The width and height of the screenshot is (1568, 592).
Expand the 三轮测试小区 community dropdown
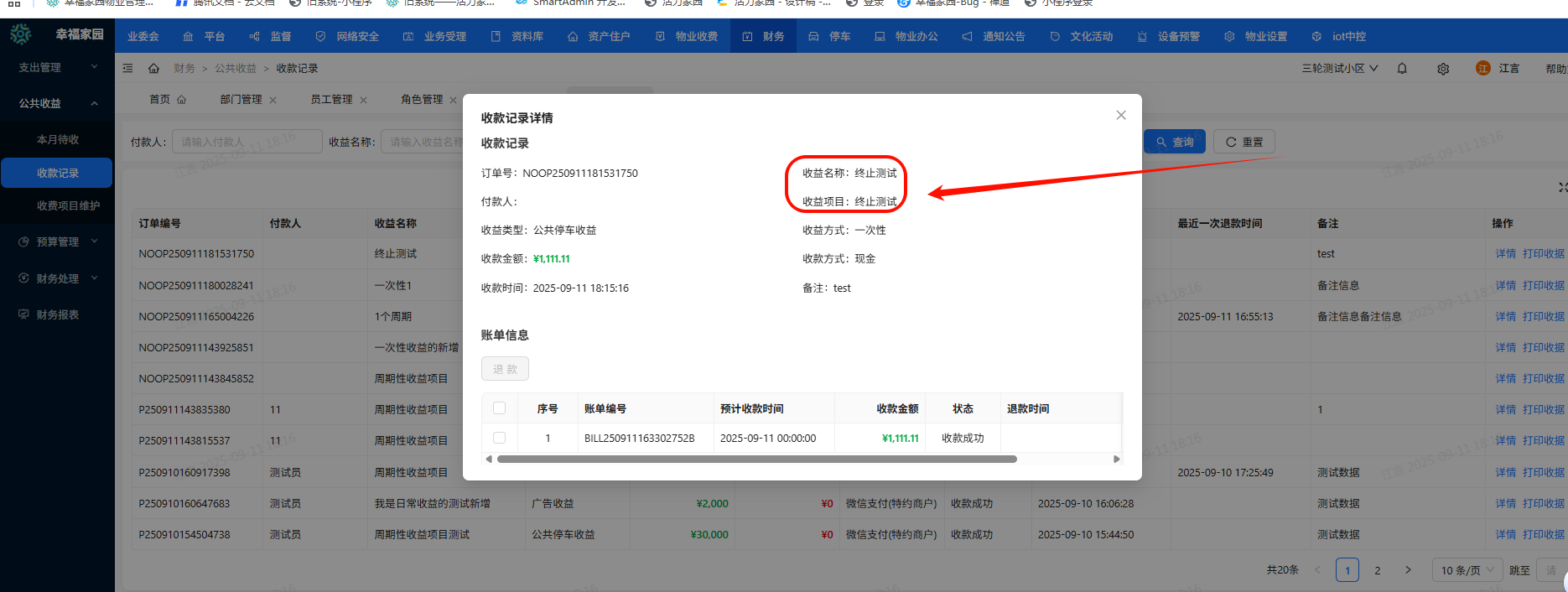click(x=1339, y=69)
